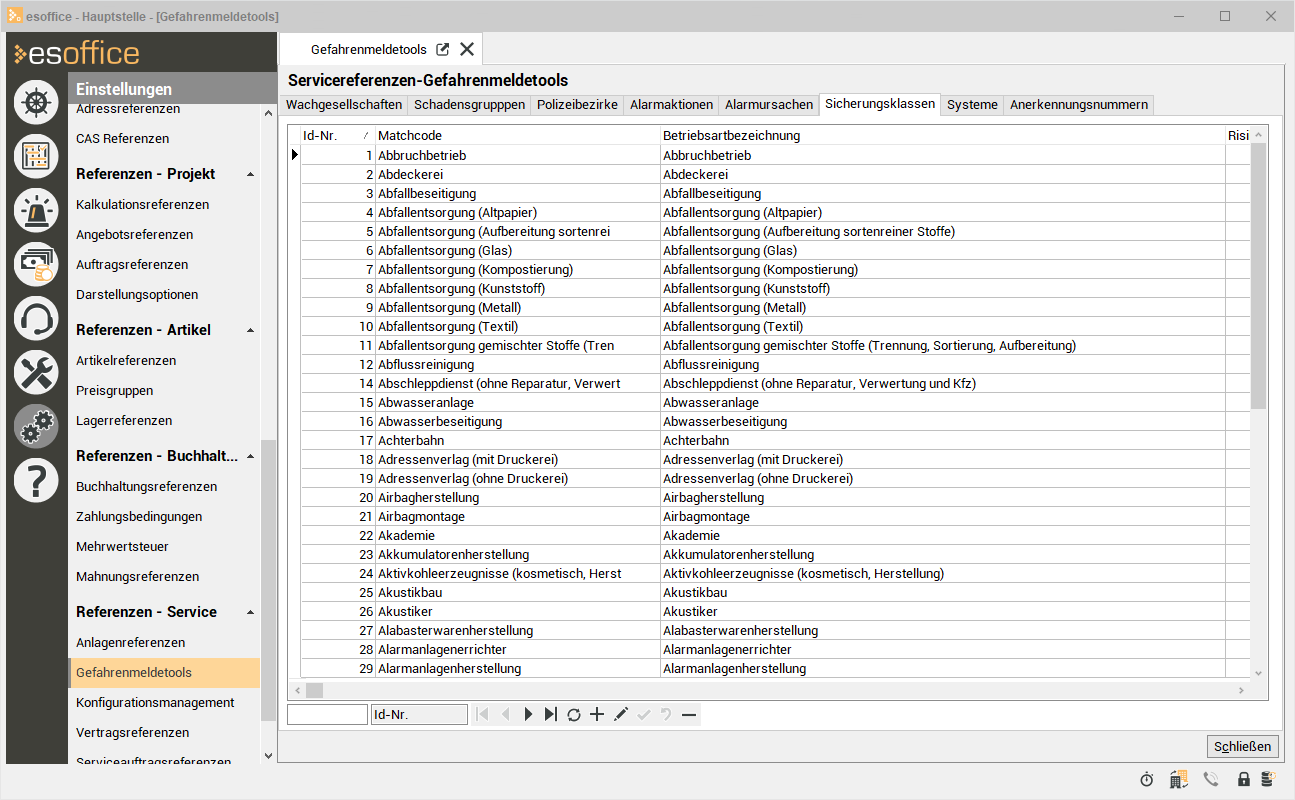Click the Schließen button
This screenshot has height=800, width=1295.
pos(1243,746)
